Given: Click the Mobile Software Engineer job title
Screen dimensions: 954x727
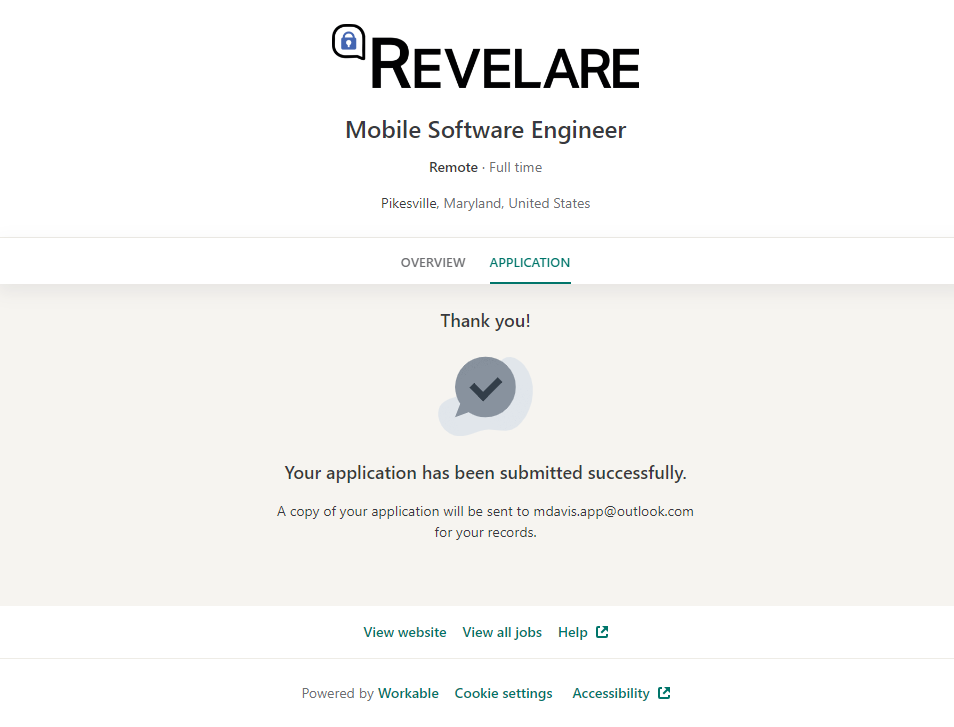Looking at the screenshot, I should click(485, 130).
